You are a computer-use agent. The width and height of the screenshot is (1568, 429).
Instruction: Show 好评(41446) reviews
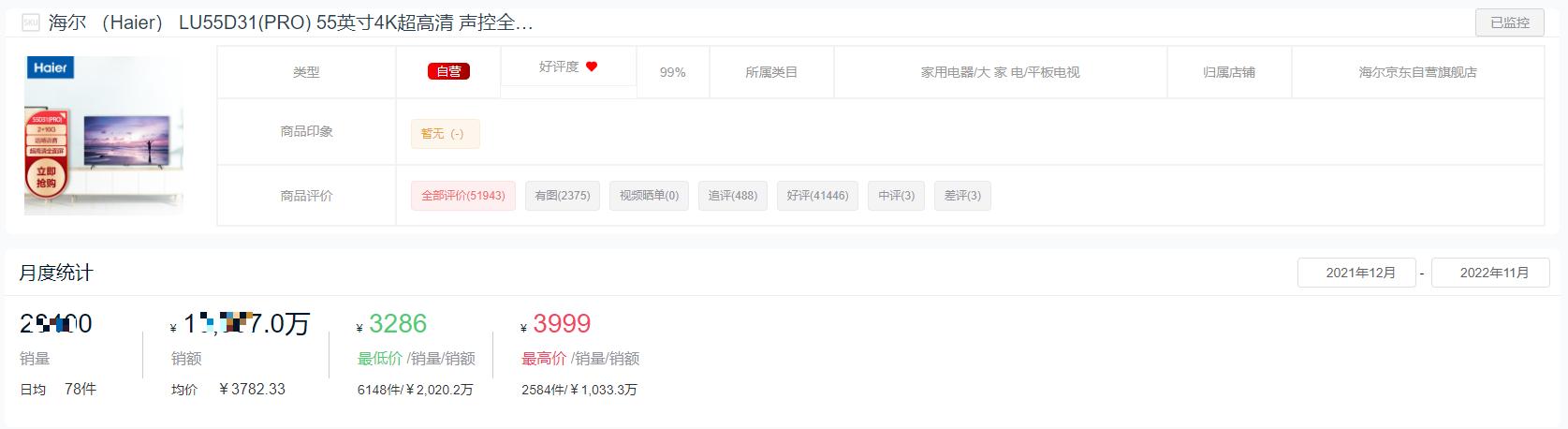[x=817, y=196]
